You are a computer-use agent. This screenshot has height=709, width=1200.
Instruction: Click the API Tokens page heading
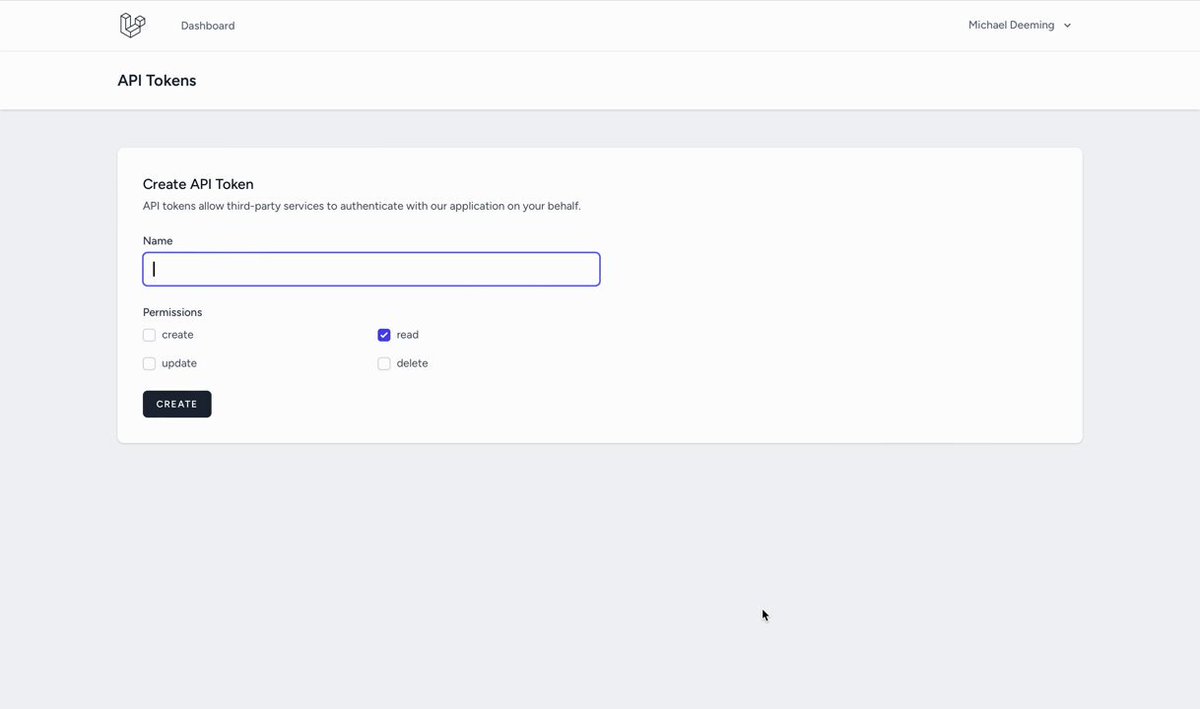pos(157,81)
